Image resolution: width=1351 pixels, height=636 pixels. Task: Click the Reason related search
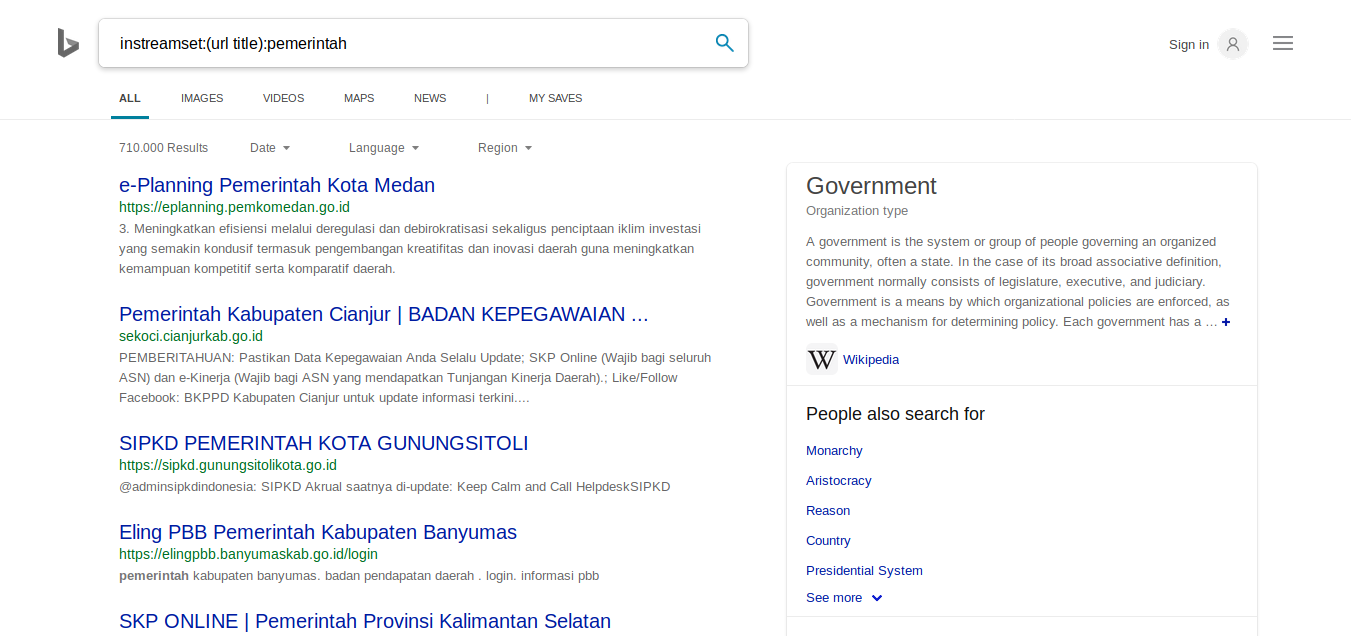[828, 511]
